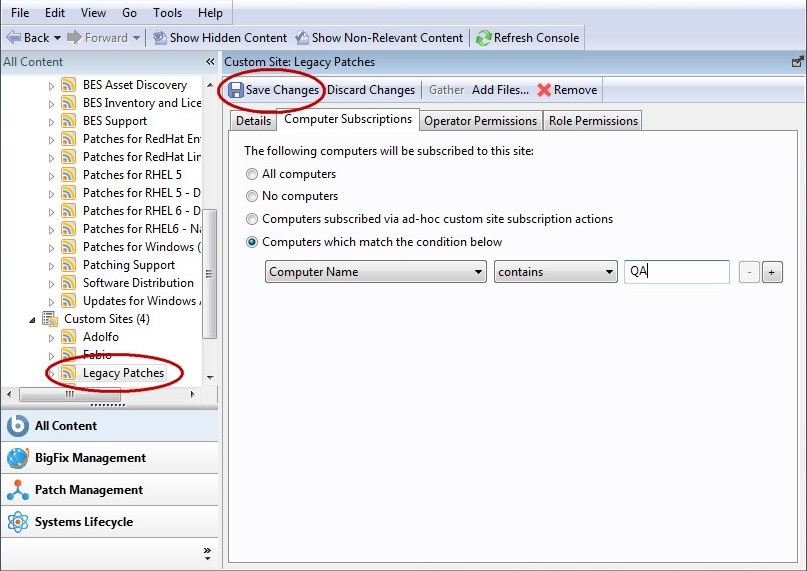This screenshot has width=807, height=571.
Task: Click the Adolfo site icon
Action: pyautogui.click(x=68, y=337)
